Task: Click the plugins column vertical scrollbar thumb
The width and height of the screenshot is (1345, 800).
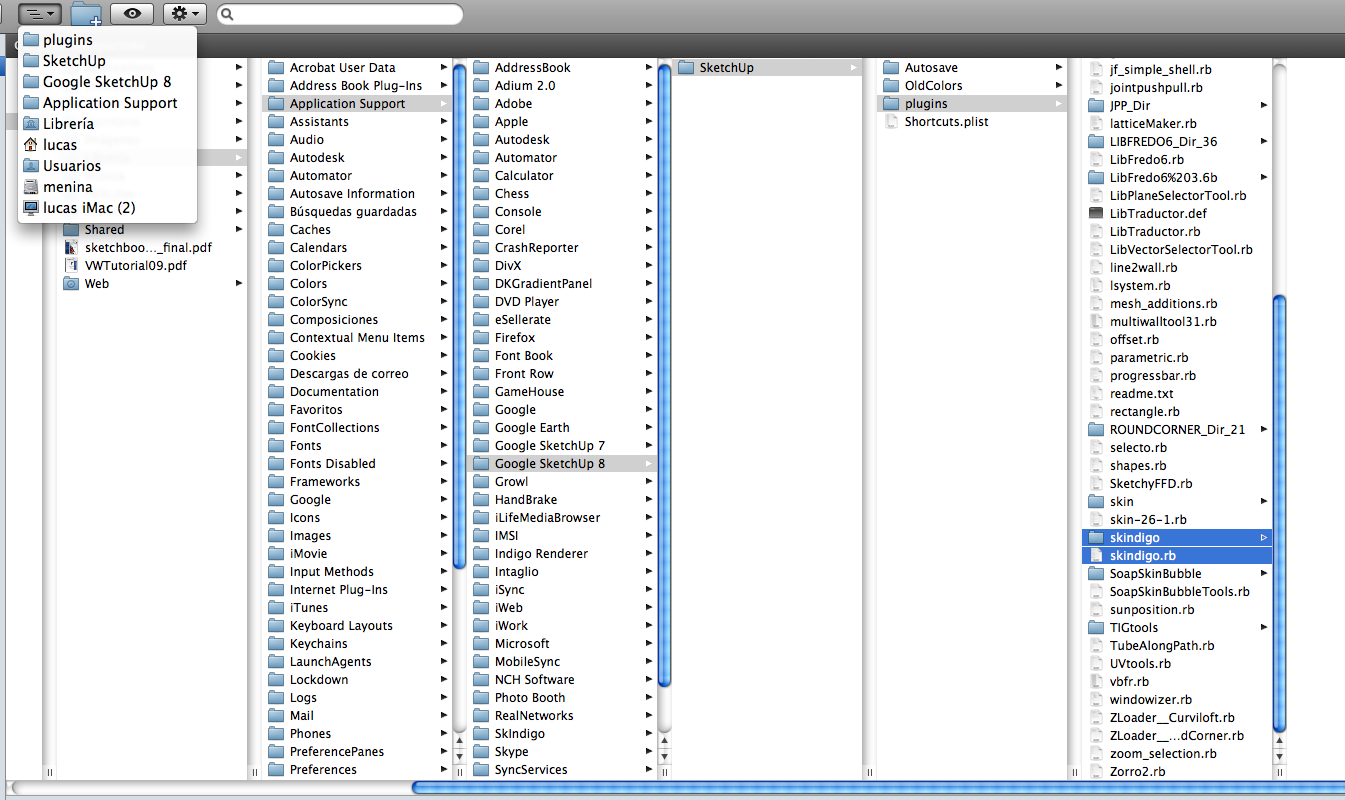Action: [x=1279, y=515]
